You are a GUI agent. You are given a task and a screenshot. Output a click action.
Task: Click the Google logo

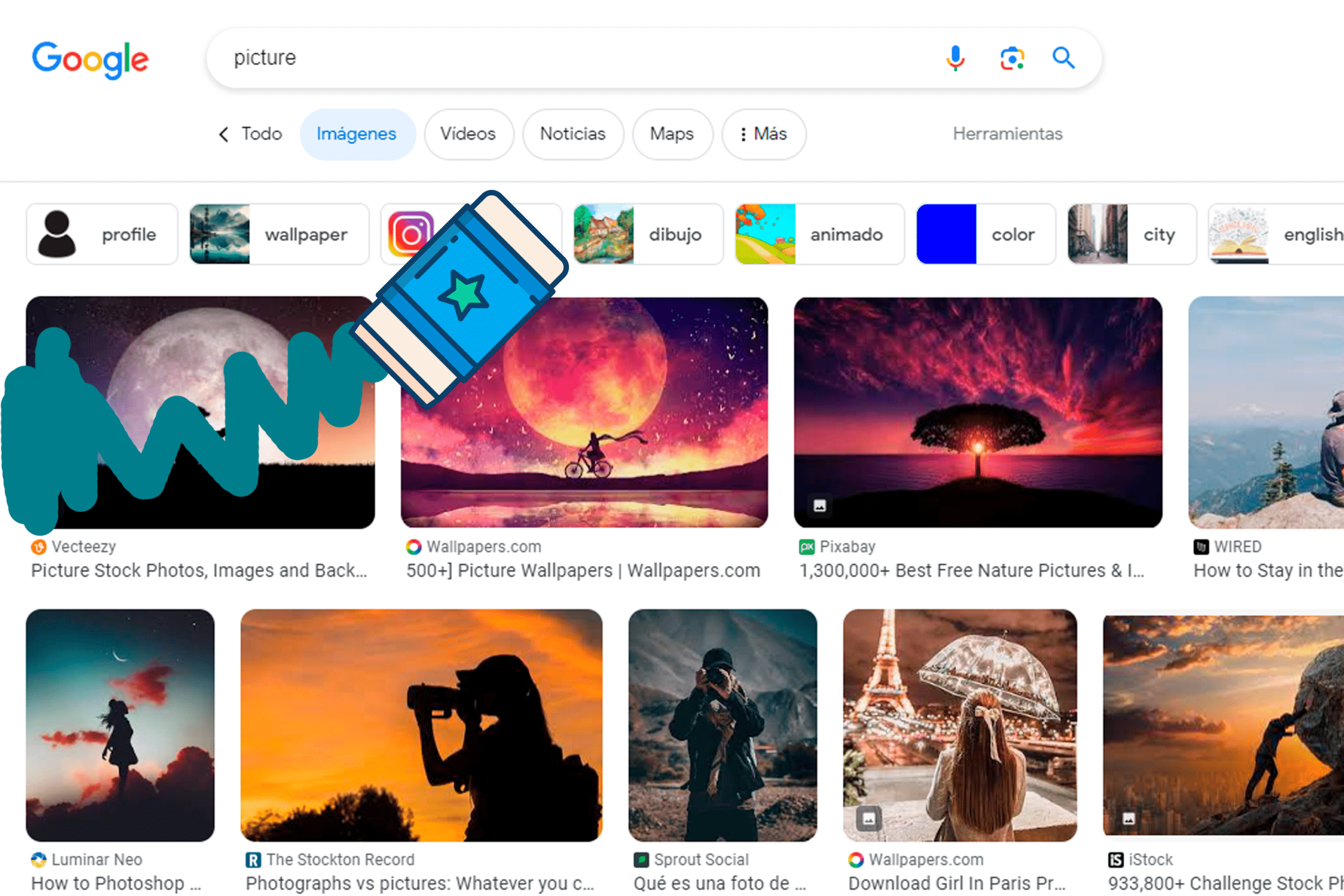(x=90, y=59)
